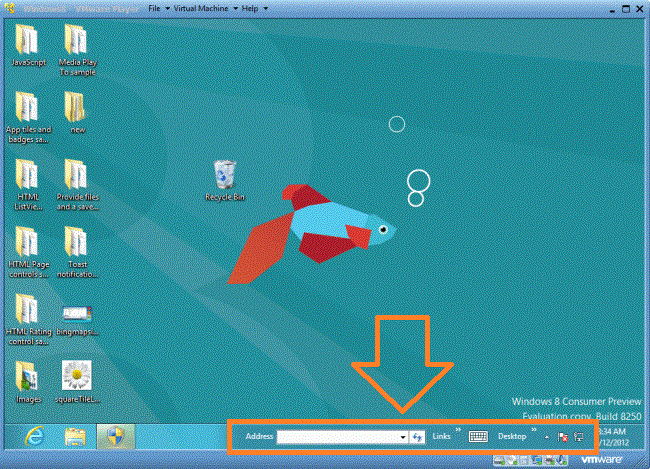Select the HTML Rating control folder
The width and height of the screenshot is (650, 469).
tap(28, 319)
